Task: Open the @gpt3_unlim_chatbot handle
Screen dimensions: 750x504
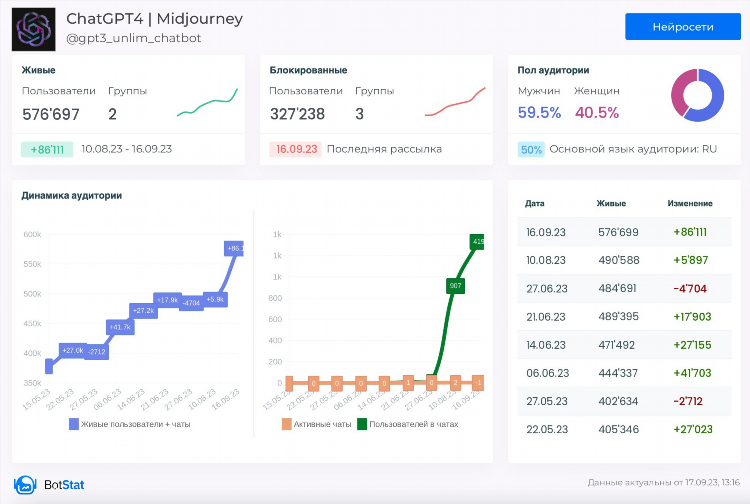Action: (x=133, y=38)
